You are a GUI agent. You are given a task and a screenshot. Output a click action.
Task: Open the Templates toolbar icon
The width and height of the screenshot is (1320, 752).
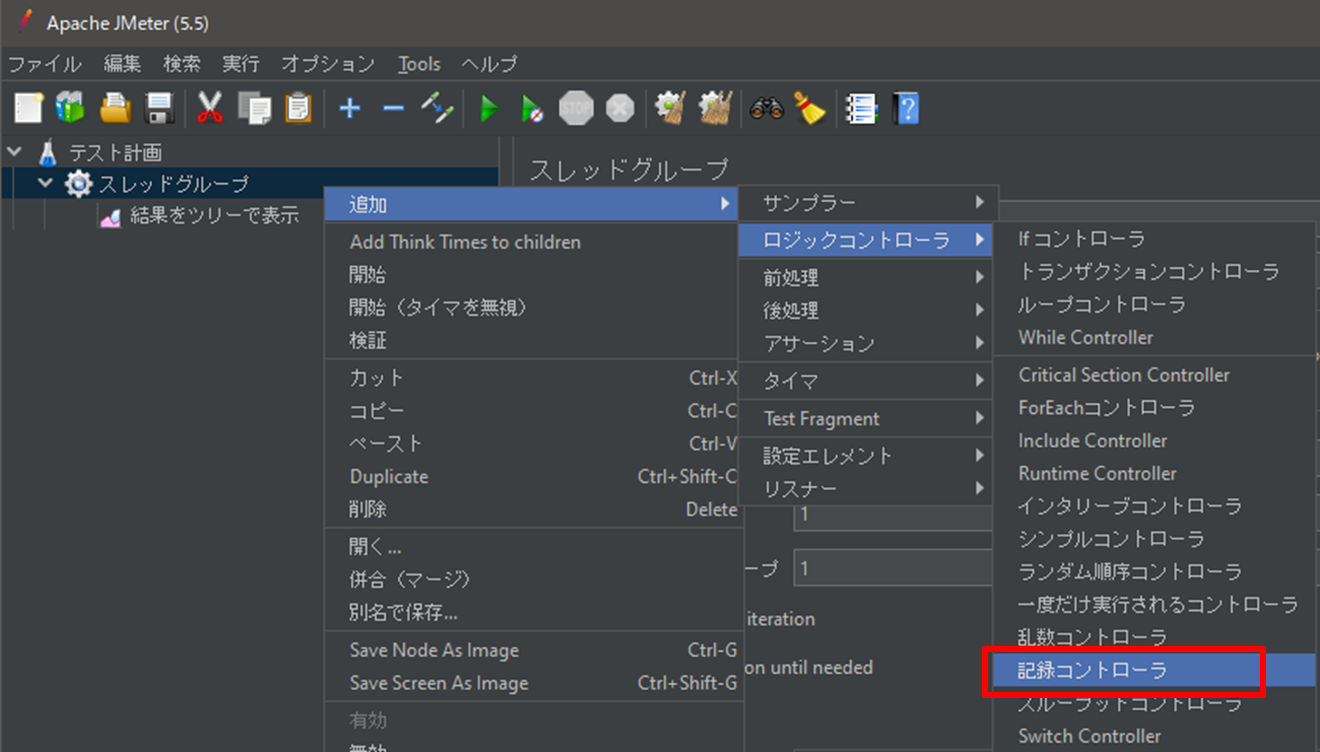click(x=70, y=107)
